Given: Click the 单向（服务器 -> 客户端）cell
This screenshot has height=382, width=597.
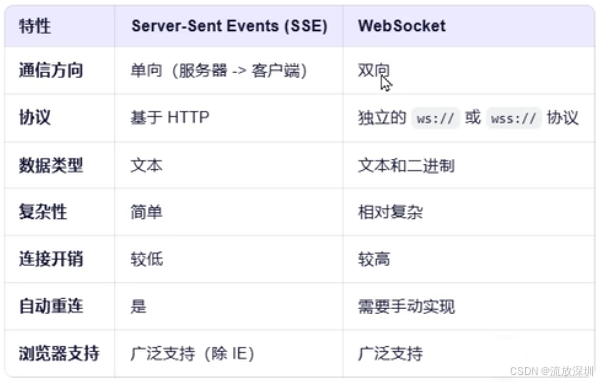Looking at the screenshot, I should tap(219, 70).
